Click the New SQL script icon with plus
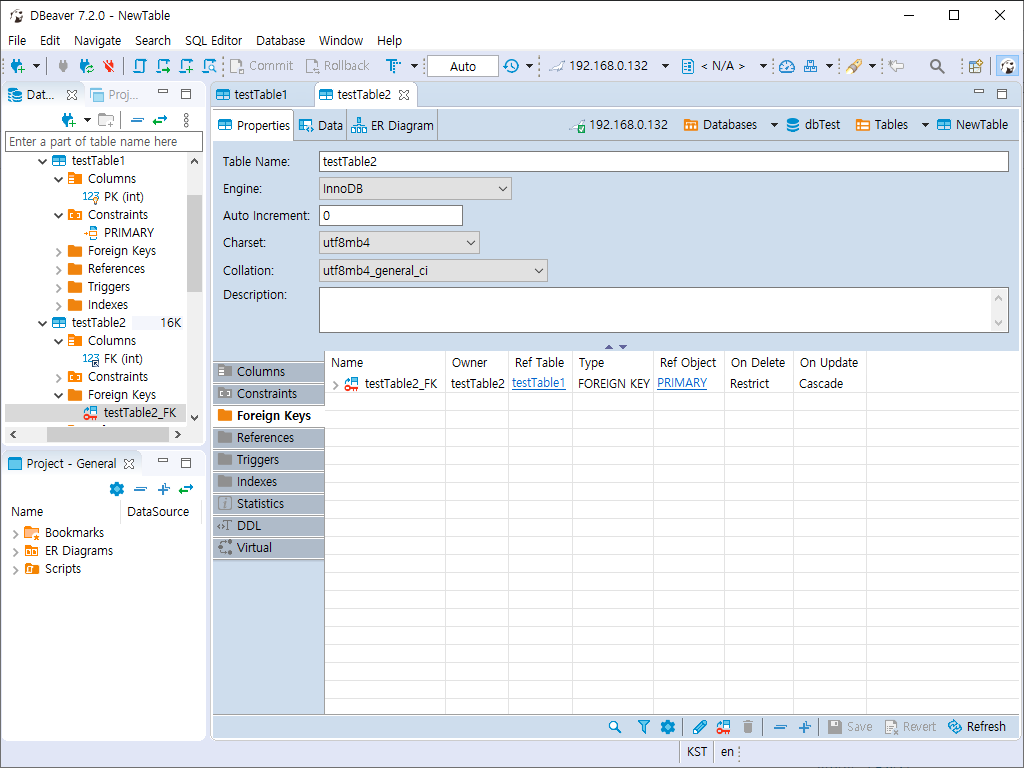 tap(187, 66)
